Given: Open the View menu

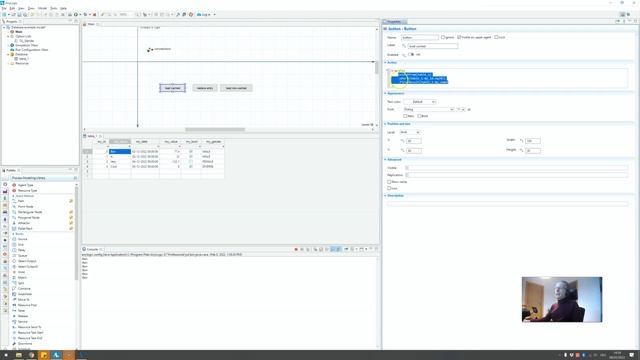Looking at the screenshot, I should pos(21,8).
